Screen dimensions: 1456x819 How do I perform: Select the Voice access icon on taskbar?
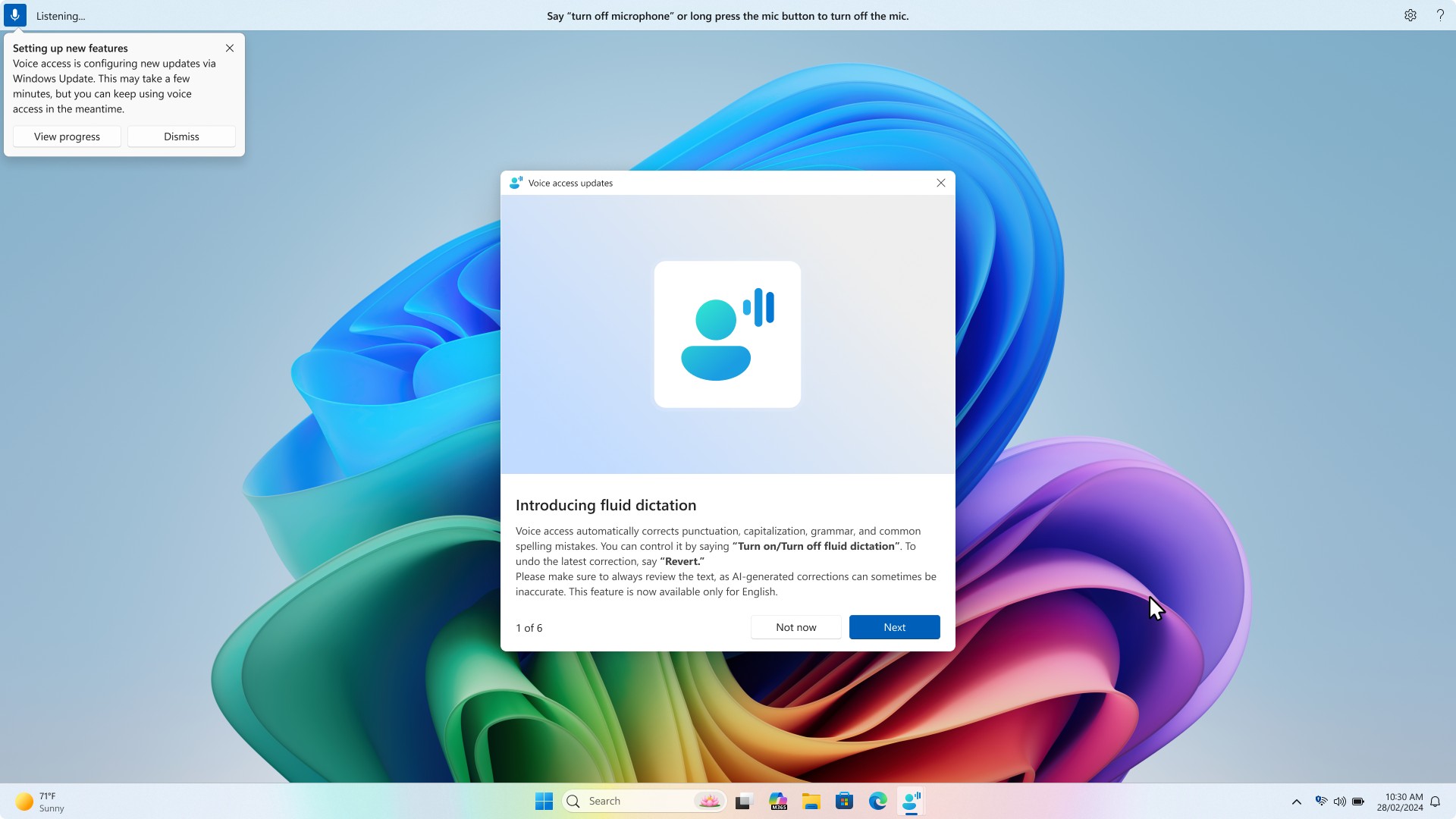pyautogui.click(x=911, y=801)
